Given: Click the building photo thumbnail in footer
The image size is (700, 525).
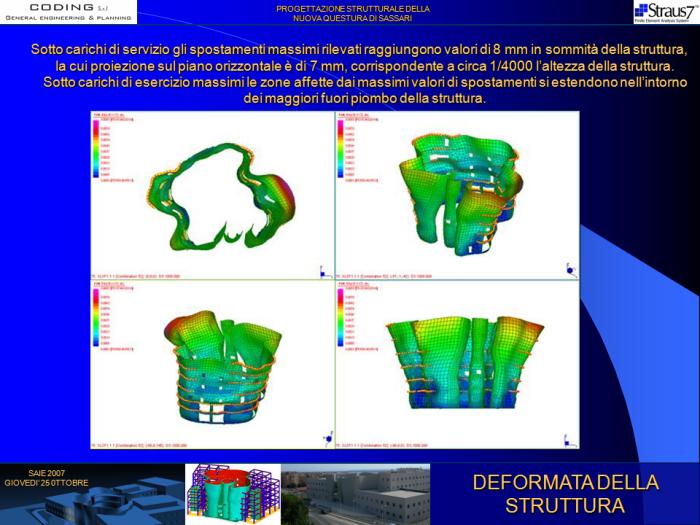Looking at the screenshot, I should [355, 494].
